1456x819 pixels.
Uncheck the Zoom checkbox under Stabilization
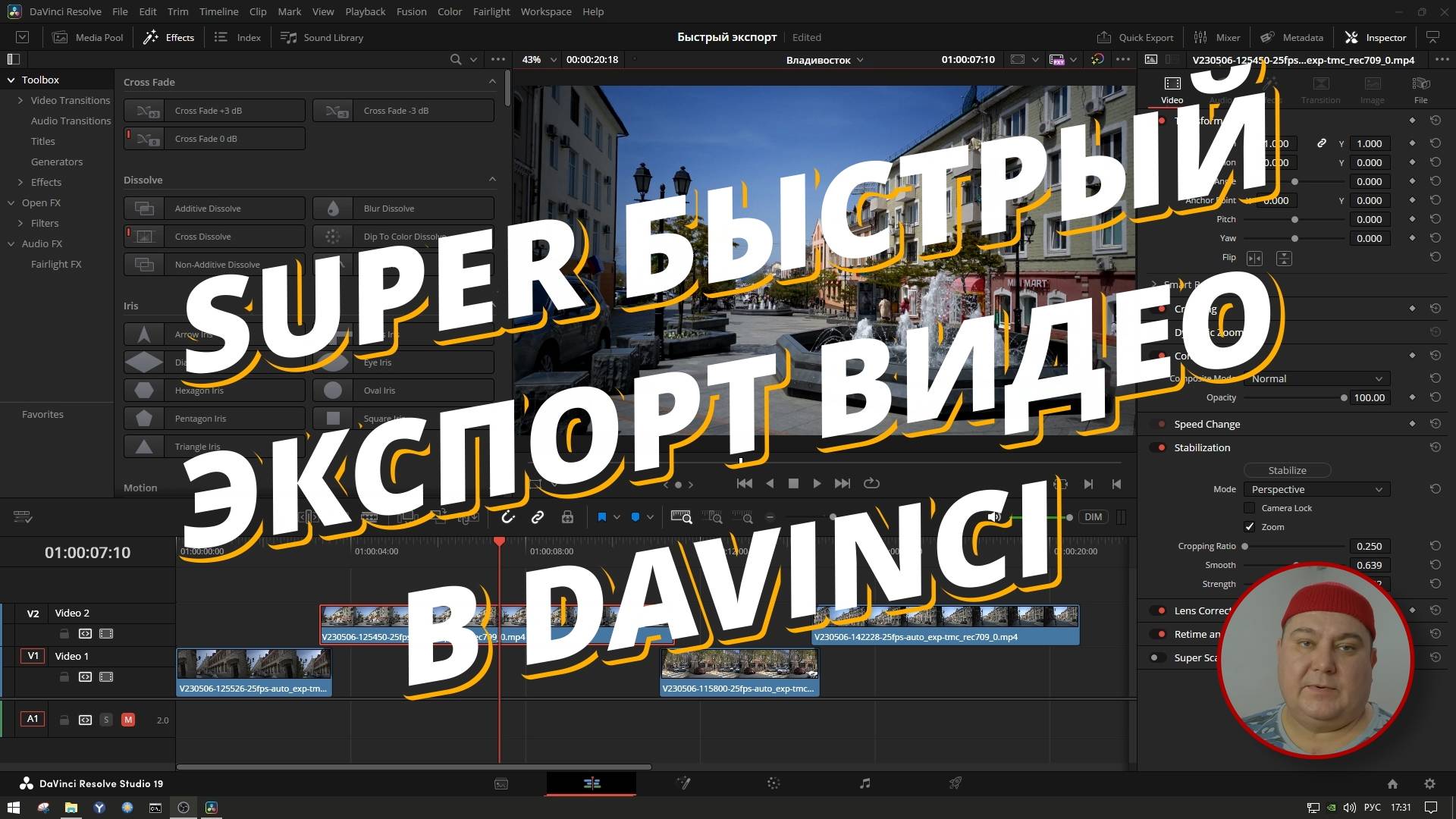point(1250,527)
